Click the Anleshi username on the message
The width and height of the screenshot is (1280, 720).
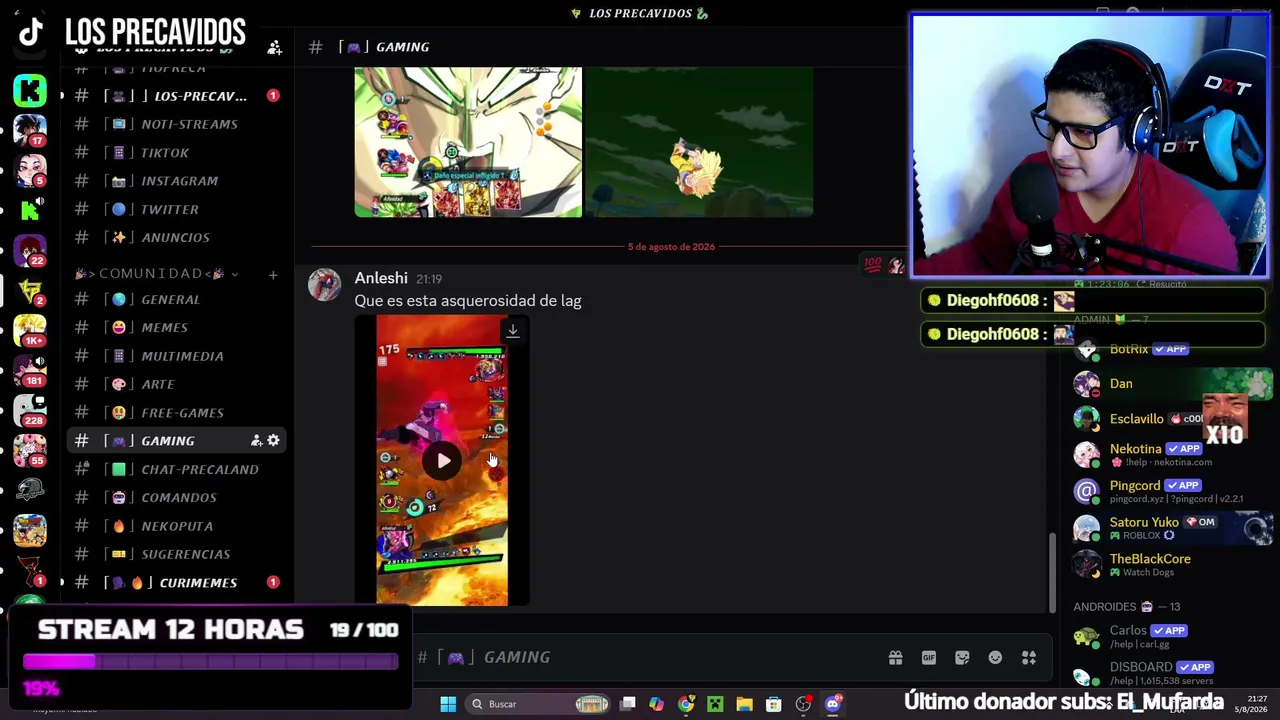tap(381, 278)
